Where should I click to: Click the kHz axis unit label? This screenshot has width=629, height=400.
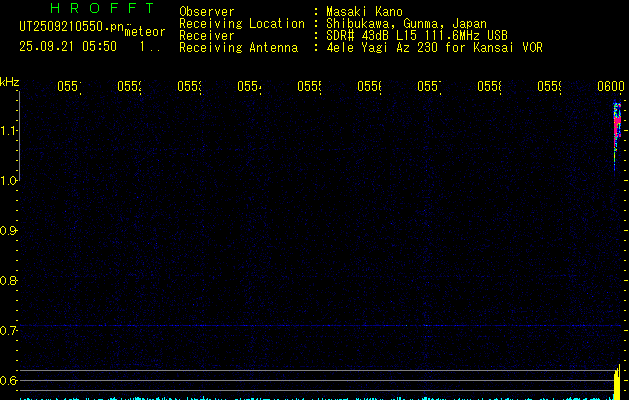coord(10,81)
